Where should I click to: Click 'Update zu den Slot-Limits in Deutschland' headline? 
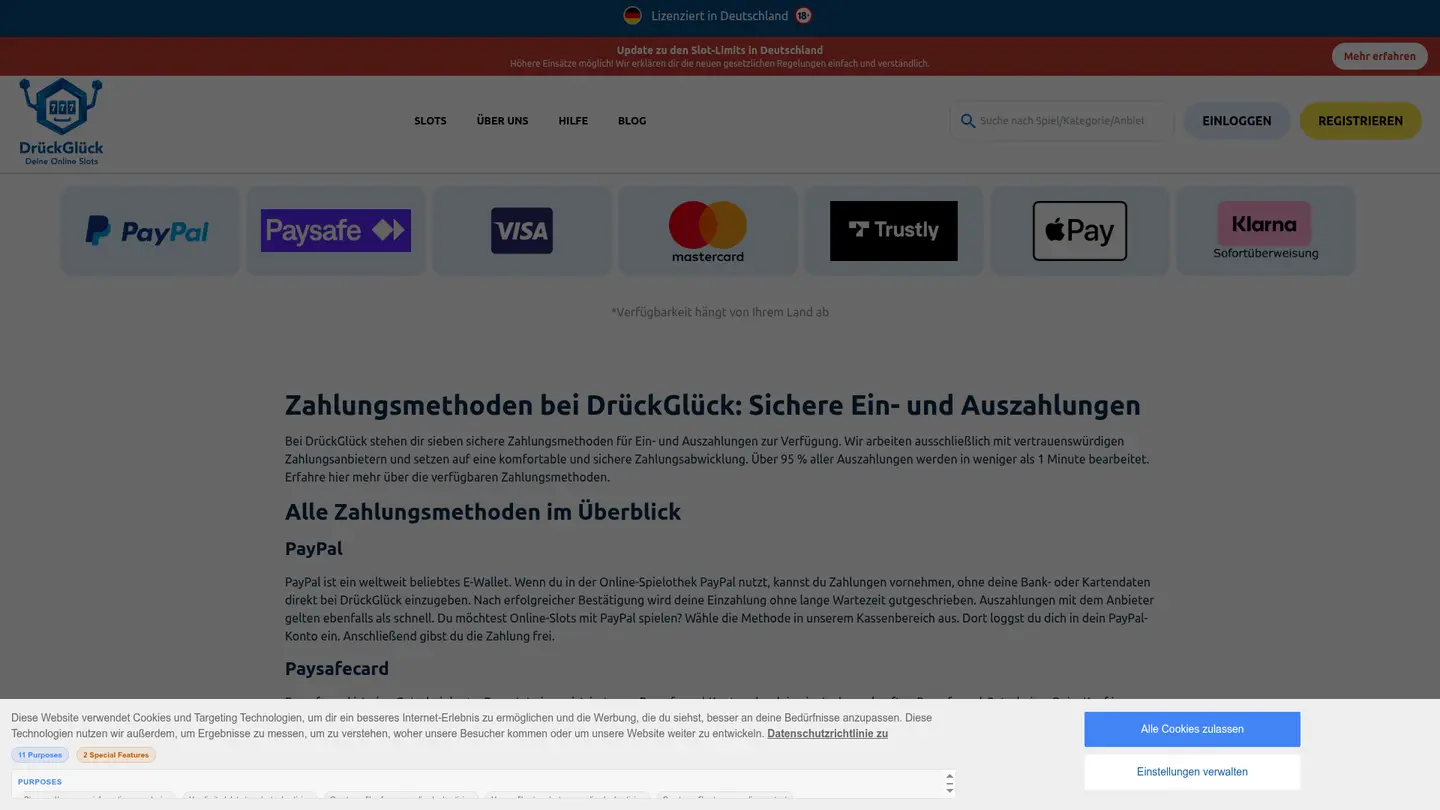pos(720,50)
